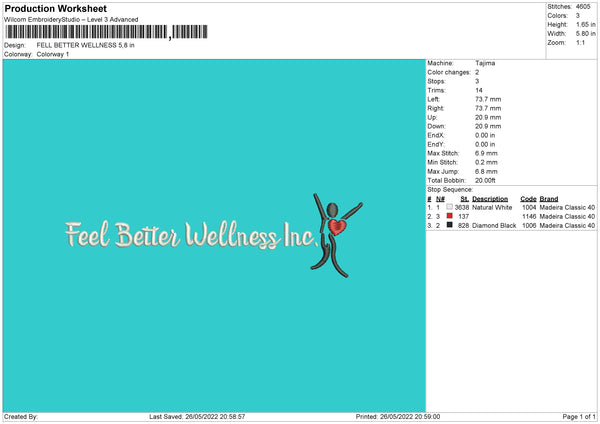Click the Zoom value 1:1
This screenshot has height=424, width=600.
point(580,42)
